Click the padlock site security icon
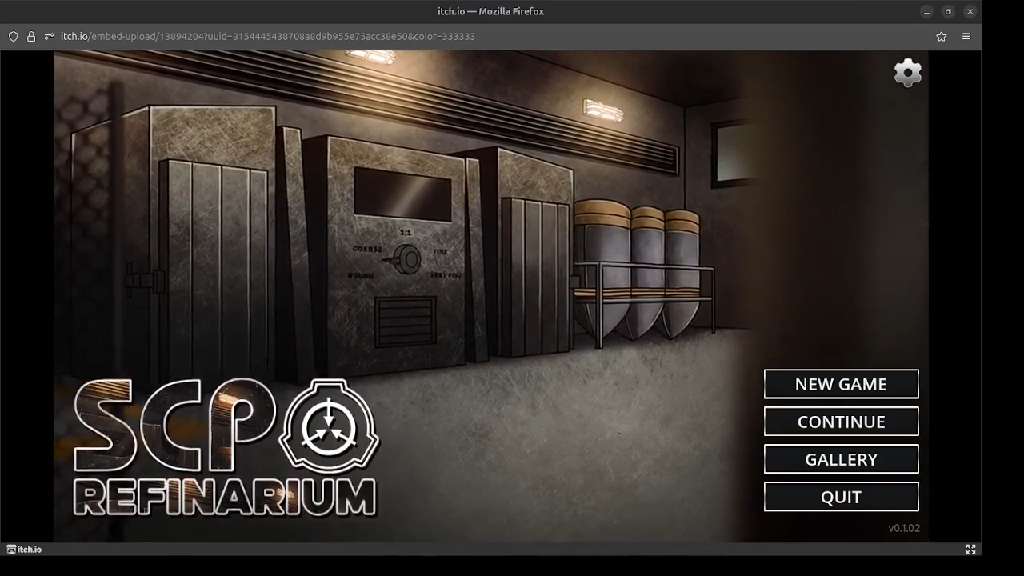Viewport: 1024px width, 576px height. (31, 36)
